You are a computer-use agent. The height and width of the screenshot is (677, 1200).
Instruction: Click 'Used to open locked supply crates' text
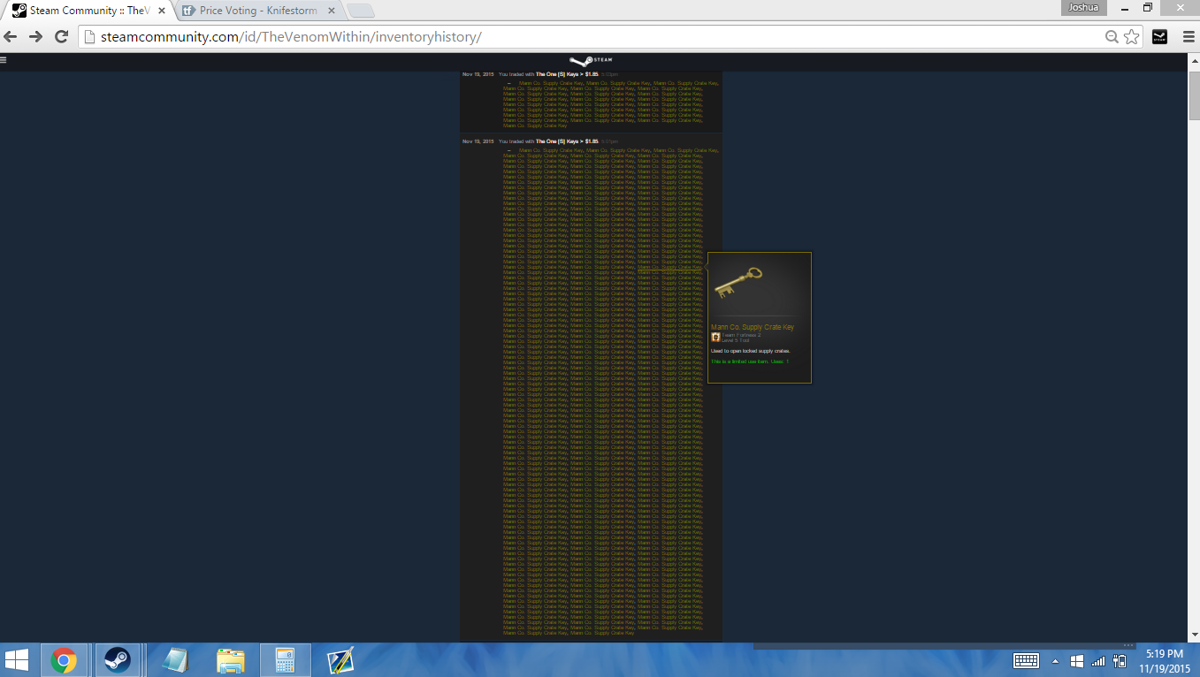750,351
